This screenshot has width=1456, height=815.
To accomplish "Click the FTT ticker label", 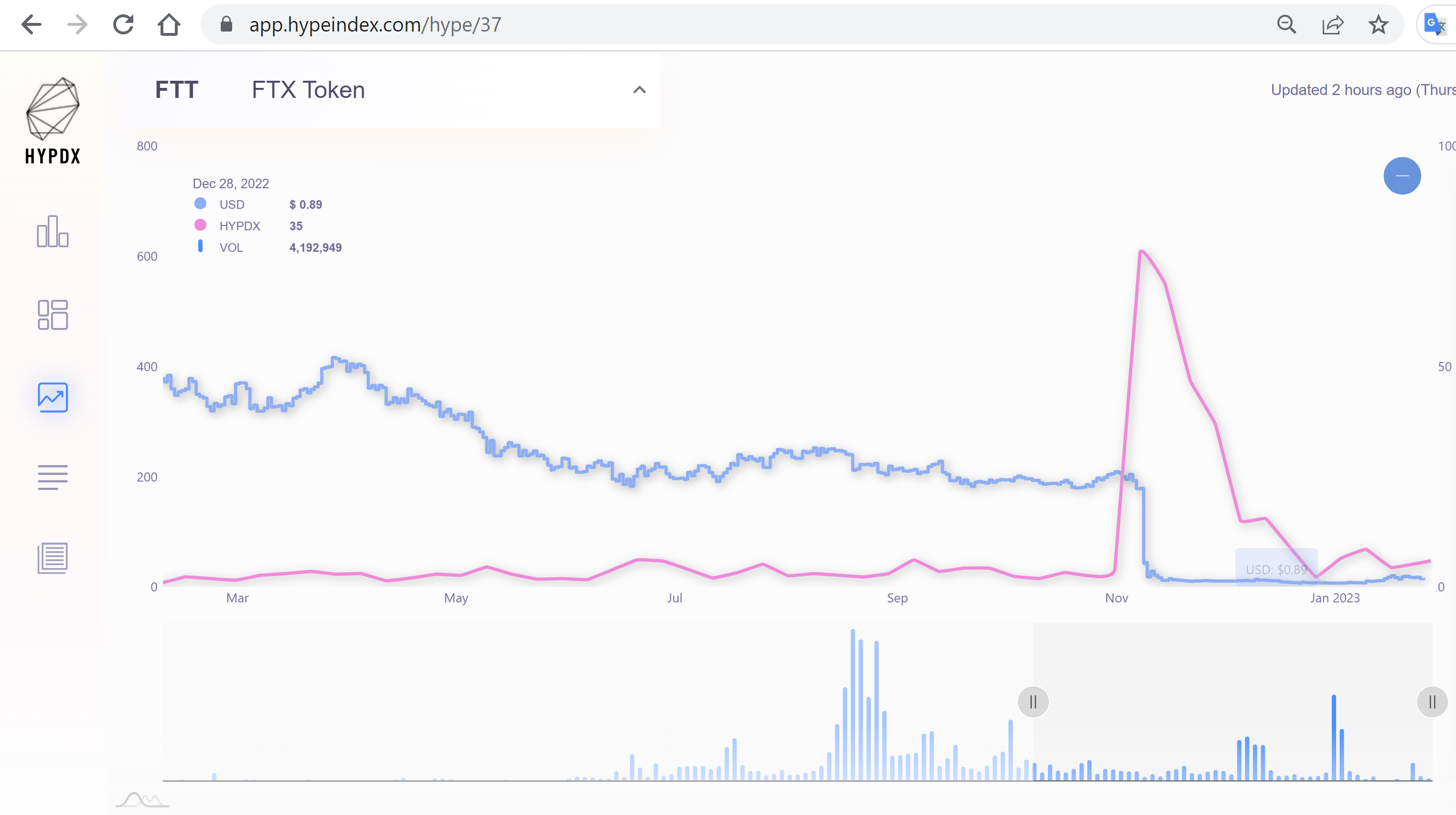I will [176, 90].
